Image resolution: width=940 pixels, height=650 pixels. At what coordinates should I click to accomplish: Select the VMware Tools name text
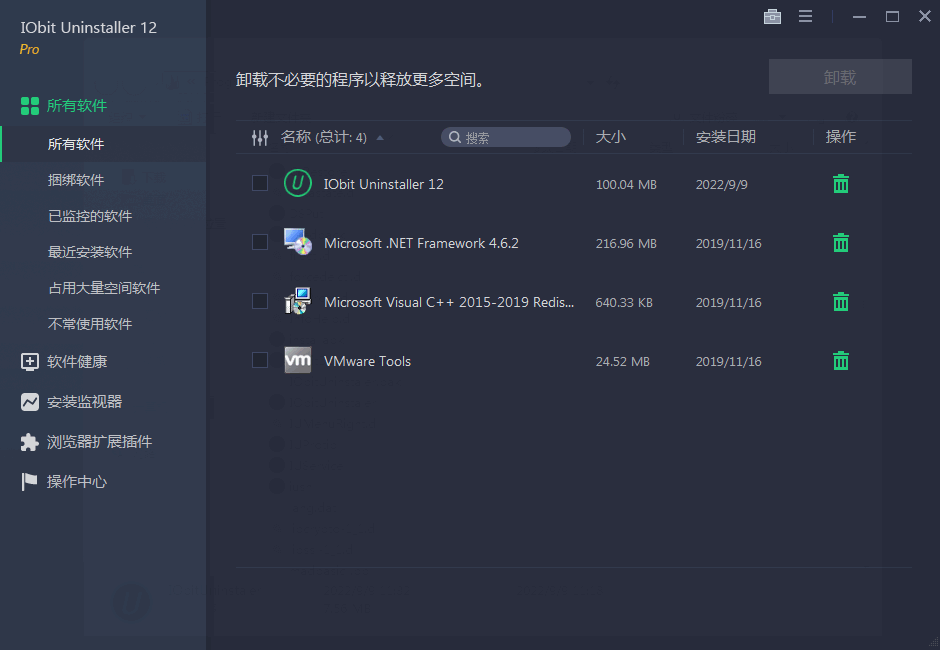367,361
